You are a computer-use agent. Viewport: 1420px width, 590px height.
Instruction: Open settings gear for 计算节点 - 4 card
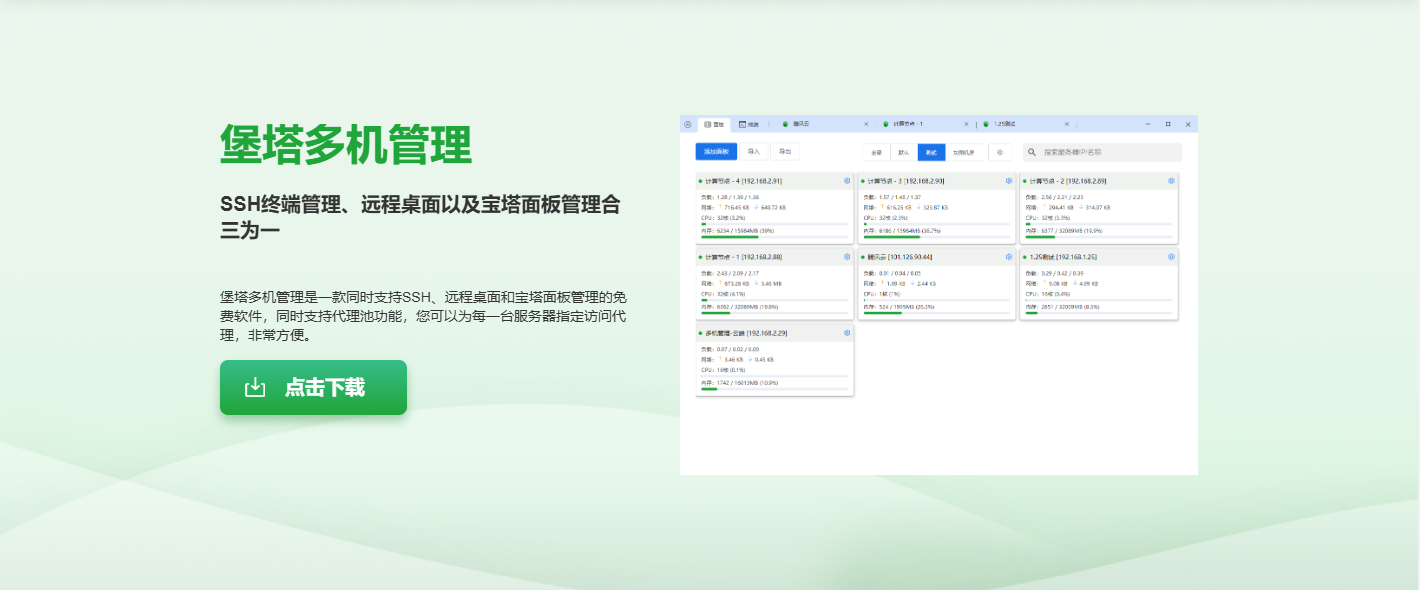pyautogui.click(x=846, y=181)
